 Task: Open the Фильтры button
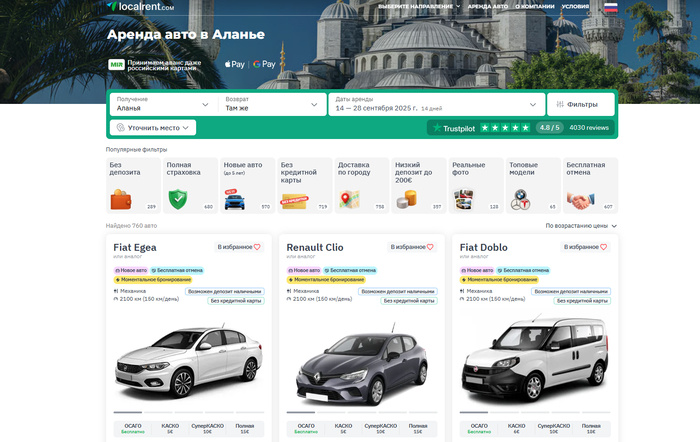point(581,104)
